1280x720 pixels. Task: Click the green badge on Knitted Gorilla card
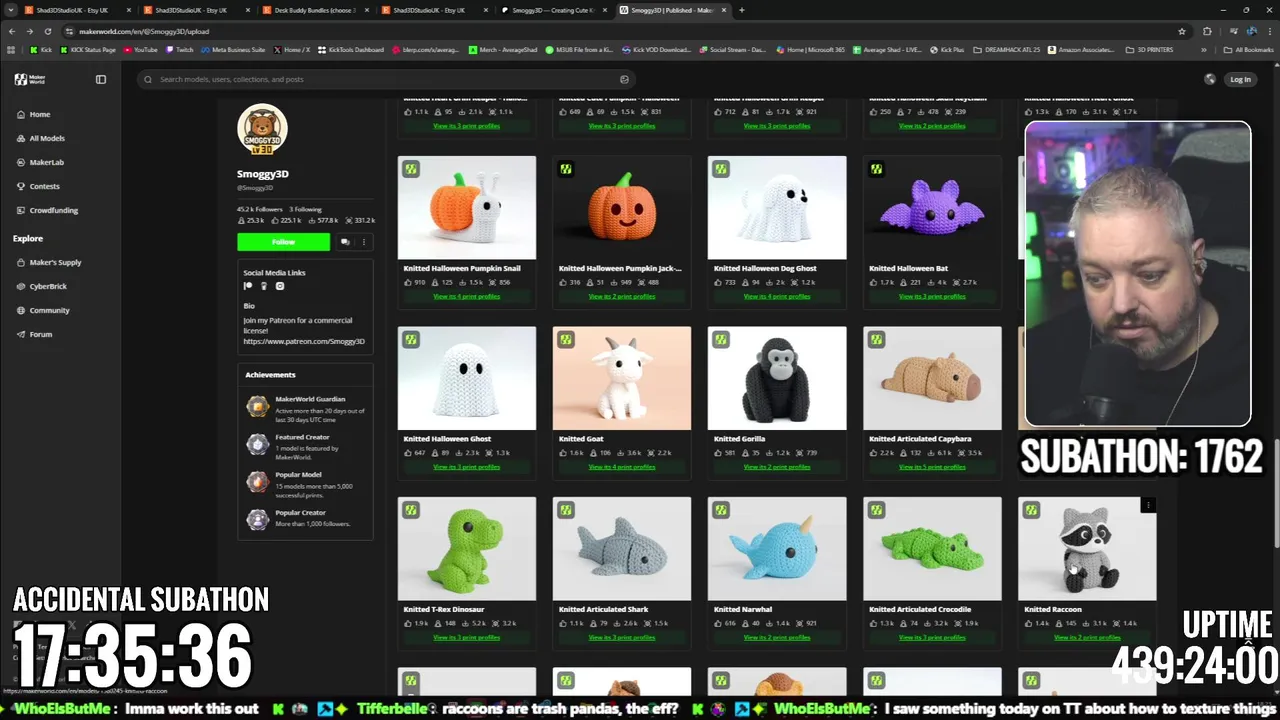[721, 340]
